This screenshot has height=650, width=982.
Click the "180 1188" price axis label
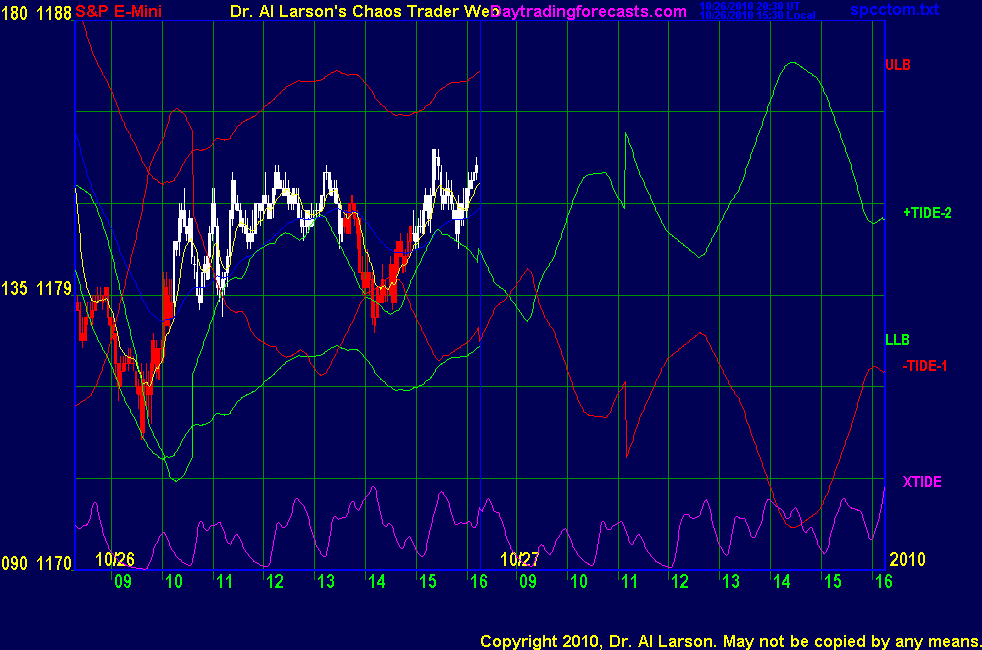coord(36,13)
